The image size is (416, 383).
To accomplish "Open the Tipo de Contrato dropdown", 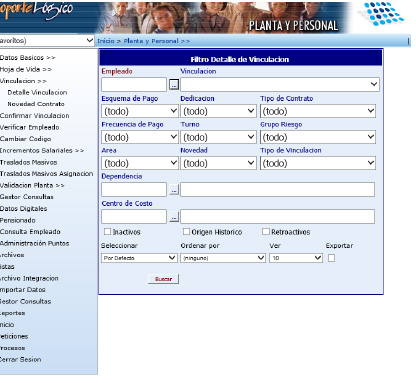I will click(318, 111).
